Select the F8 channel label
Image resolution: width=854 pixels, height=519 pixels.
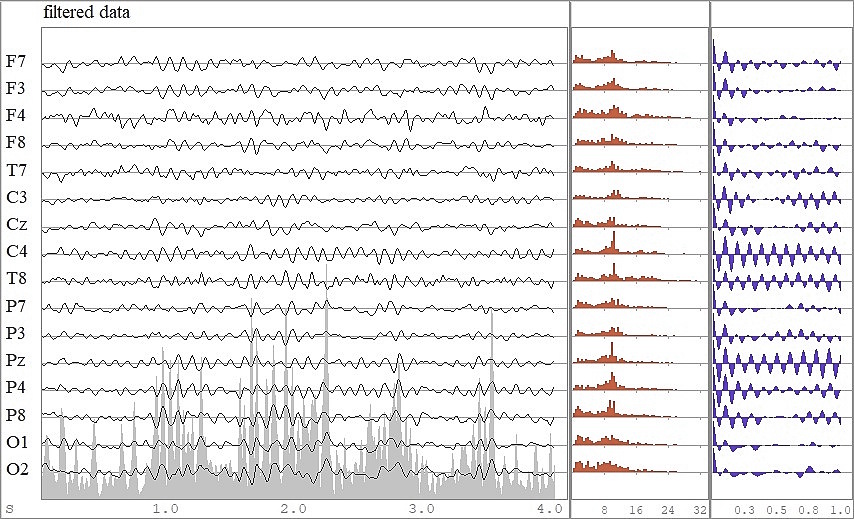coord(16,143)
